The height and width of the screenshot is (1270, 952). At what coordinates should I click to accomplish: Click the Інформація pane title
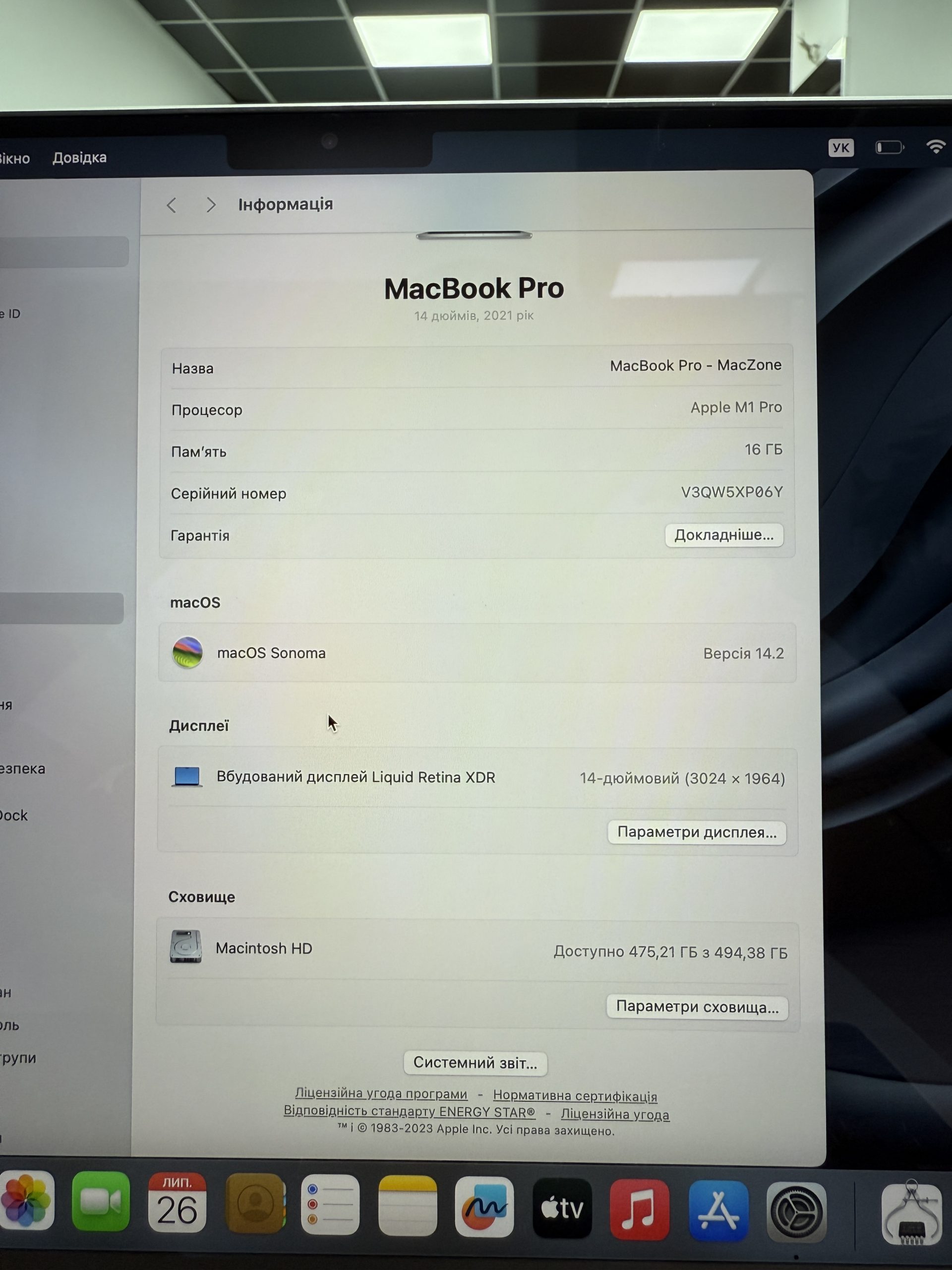click(286, 204)
